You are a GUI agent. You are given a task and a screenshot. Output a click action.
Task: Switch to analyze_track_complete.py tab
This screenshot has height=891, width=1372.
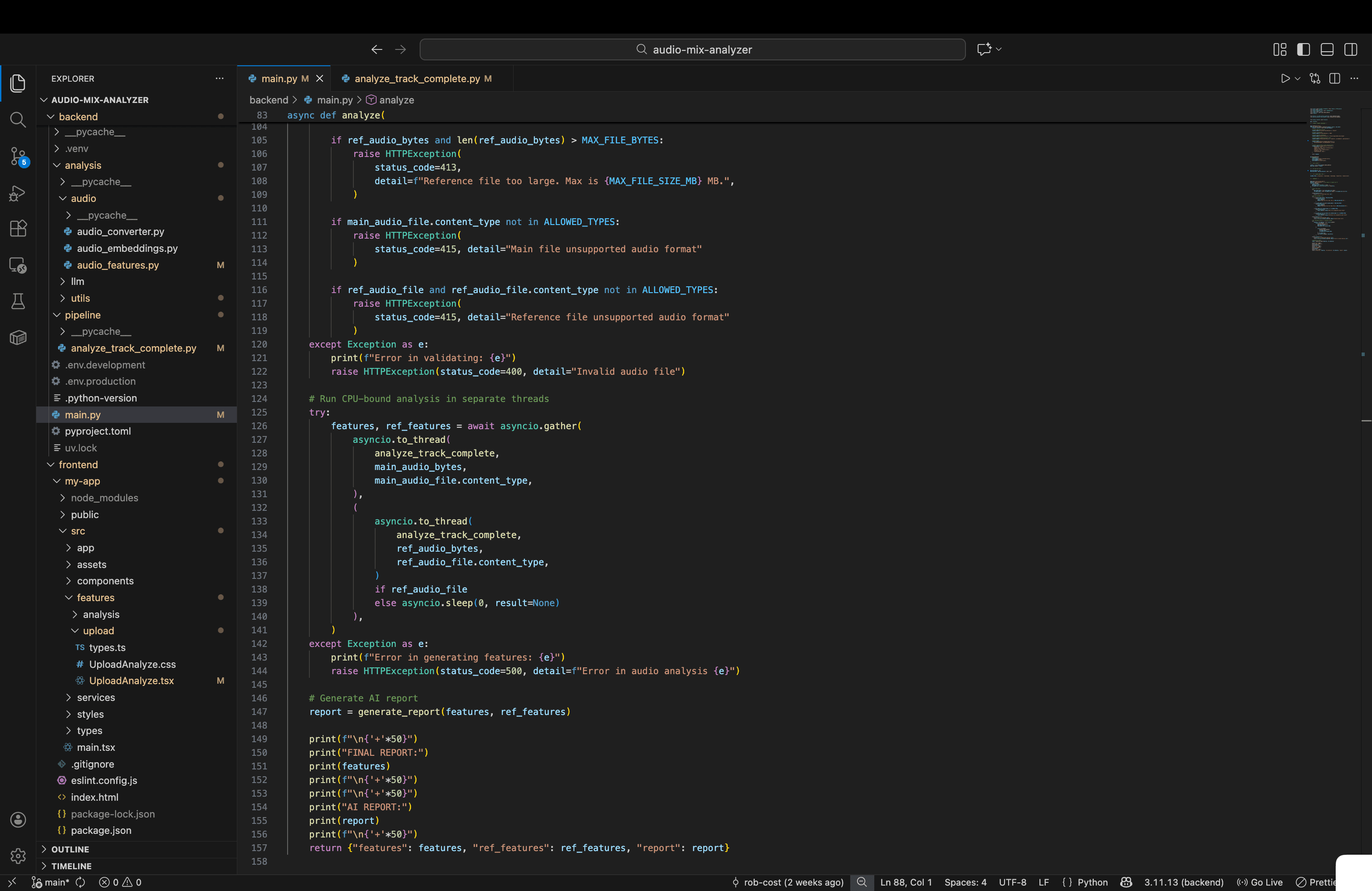click(417, 78)
